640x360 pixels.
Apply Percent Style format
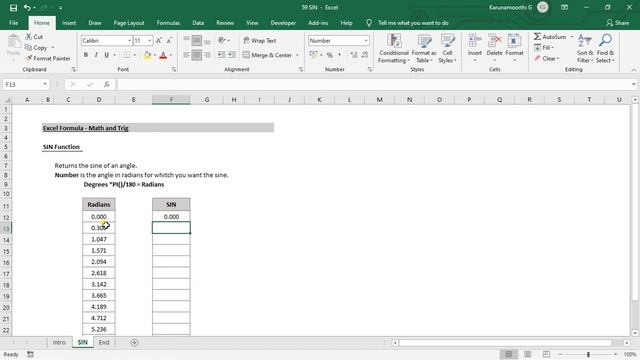click(x=330, y=55)
